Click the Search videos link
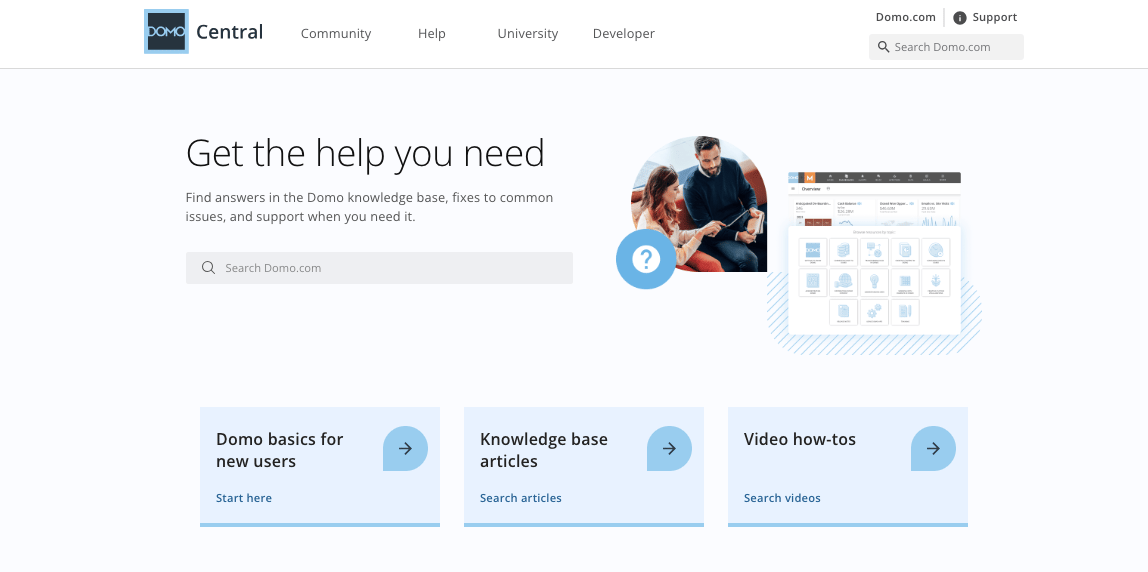The image size is (1148, 572). 782,498
